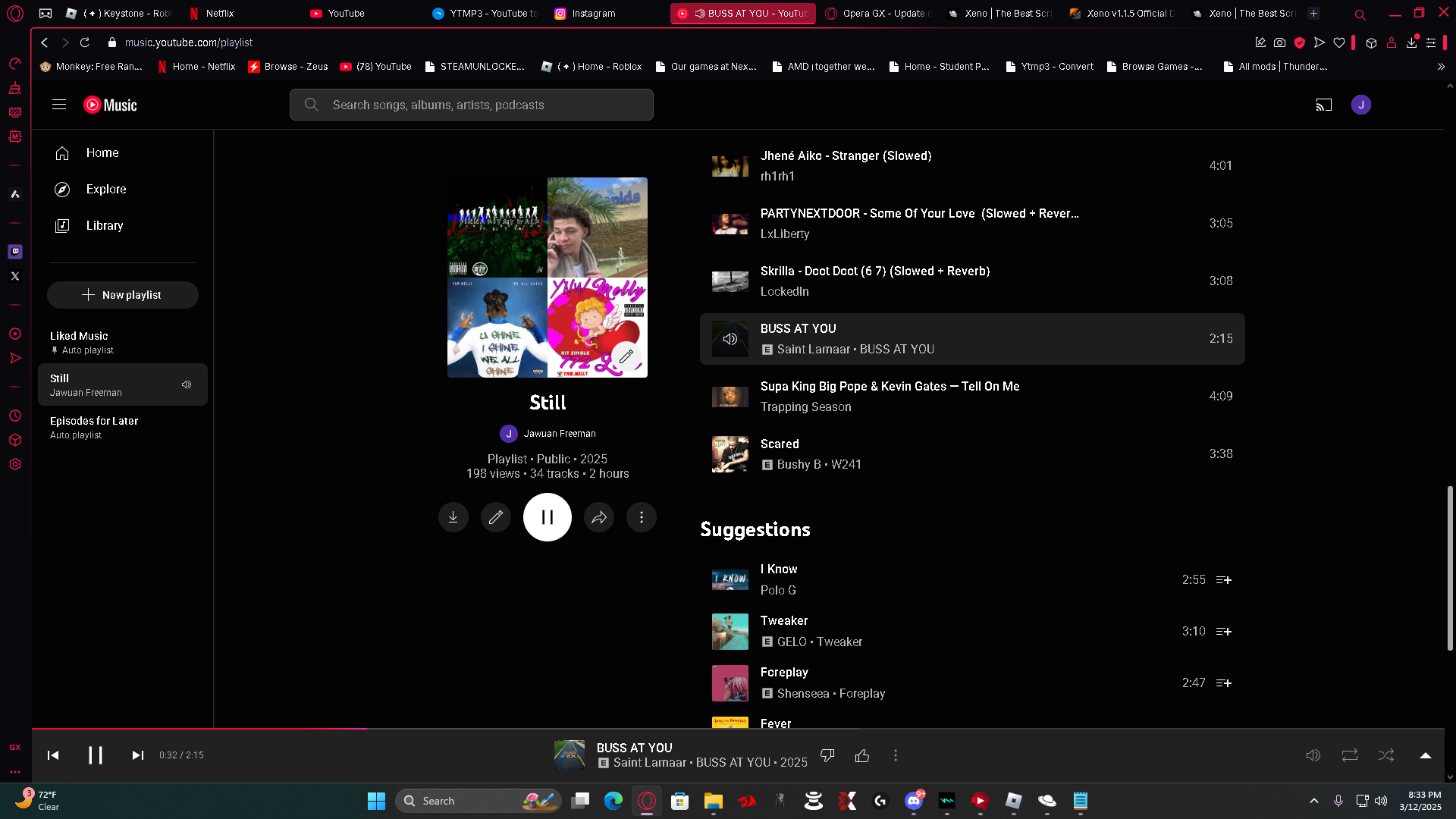This screenshot has height=819, width=1456.
Task: Open a new browser tab
Action: [x=1314, y=13]
